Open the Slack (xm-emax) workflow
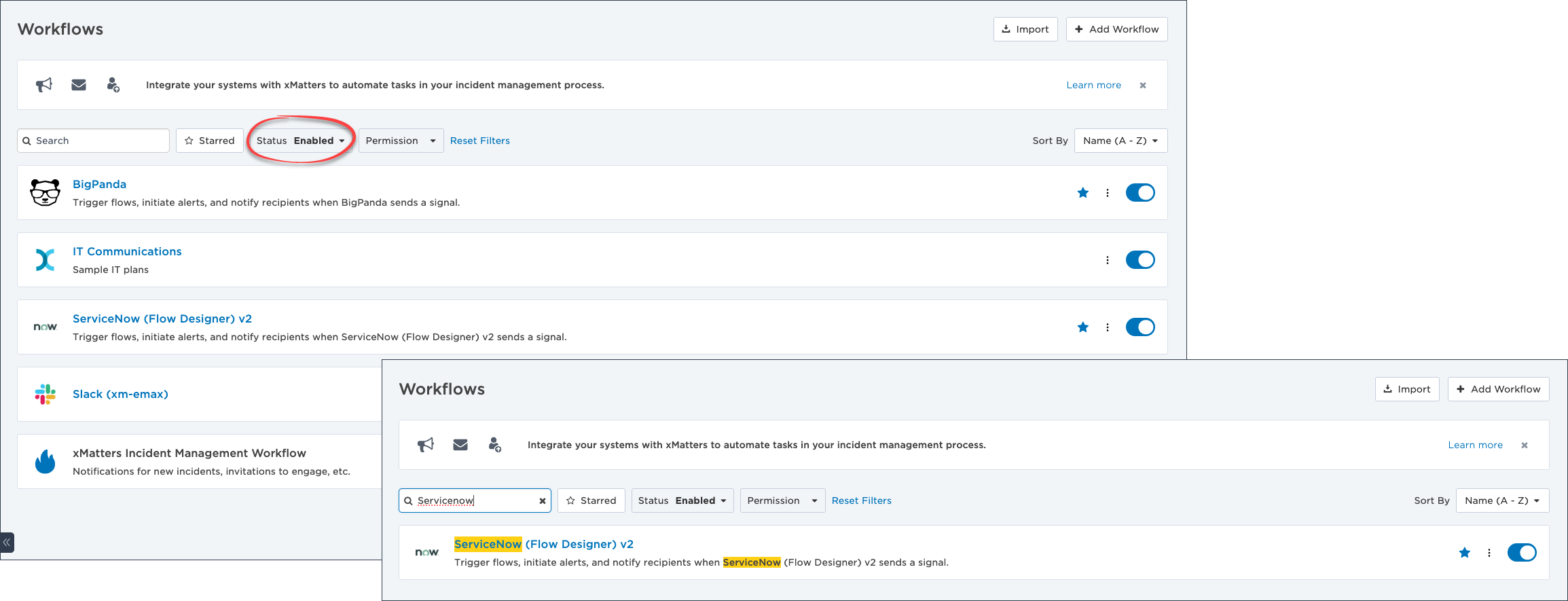Image resolution: width=1568 pixels, height=601 pixels. (120, 394)
